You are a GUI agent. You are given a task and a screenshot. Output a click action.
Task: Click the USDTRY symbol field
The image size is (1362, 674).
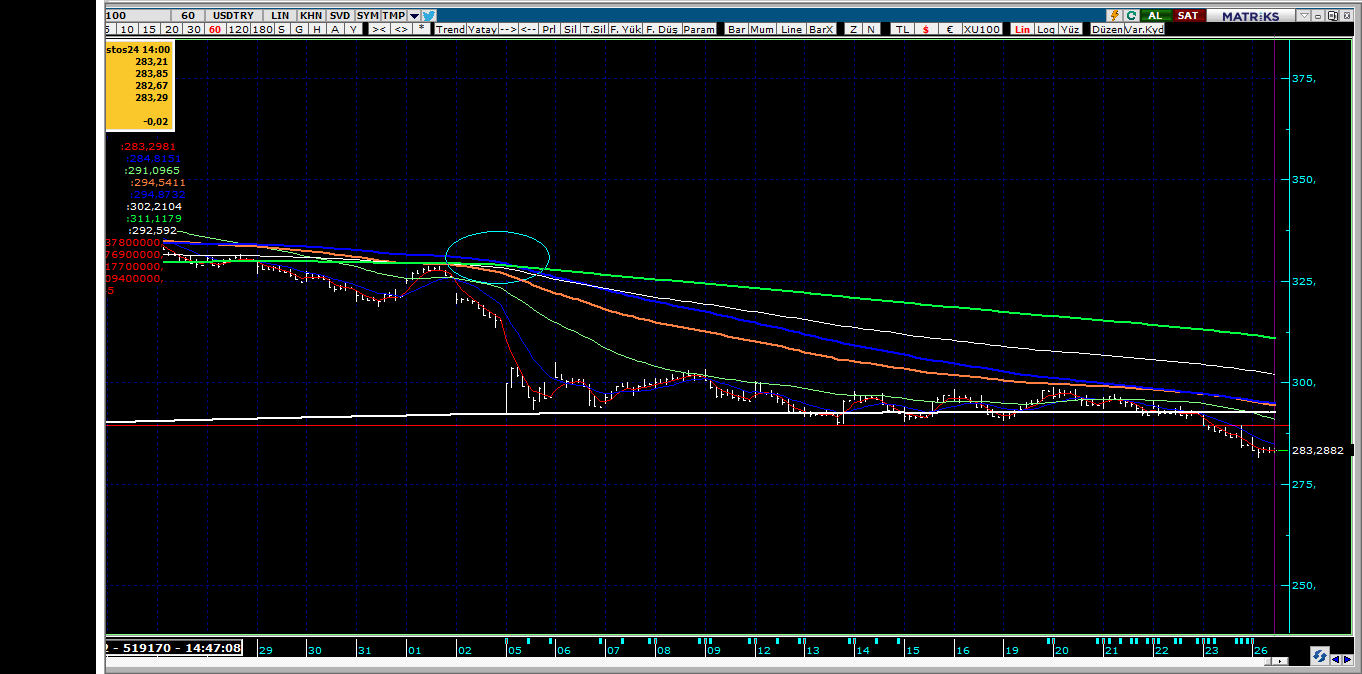[233, 15]
